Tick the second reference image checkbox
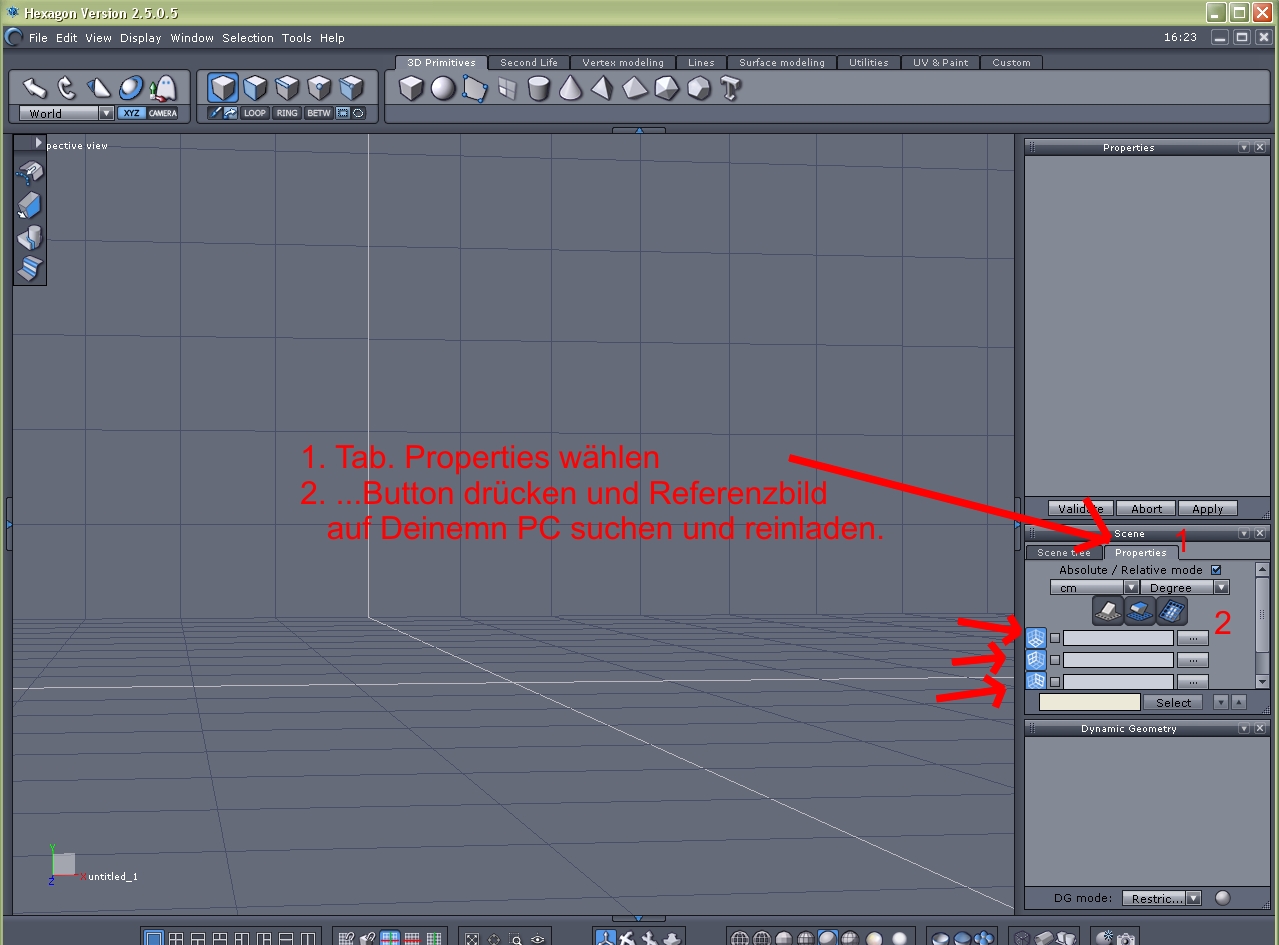Viewport: 1279px width, 945px height. (x=1055, y=660)
